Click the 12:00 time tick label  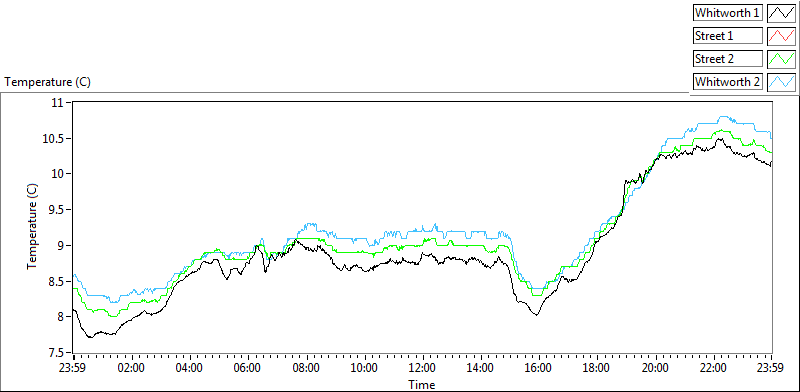[x=422, y=368]
